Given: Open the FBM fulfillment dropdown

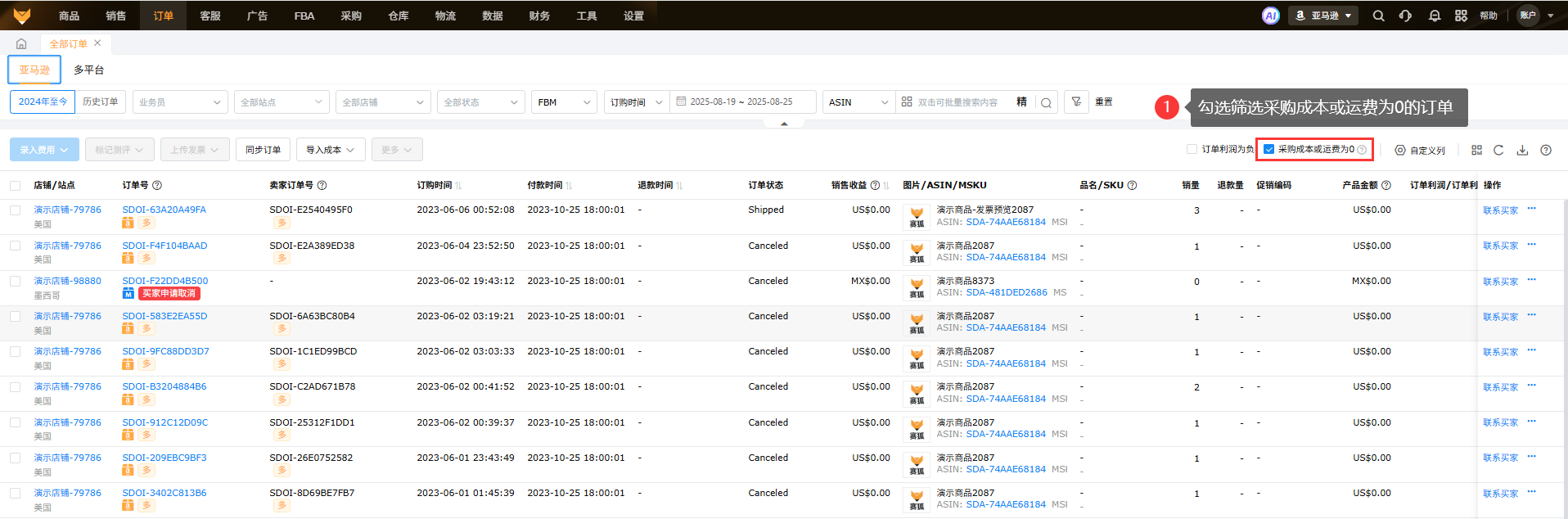Looking at the screenshot, I should [563, 102].
